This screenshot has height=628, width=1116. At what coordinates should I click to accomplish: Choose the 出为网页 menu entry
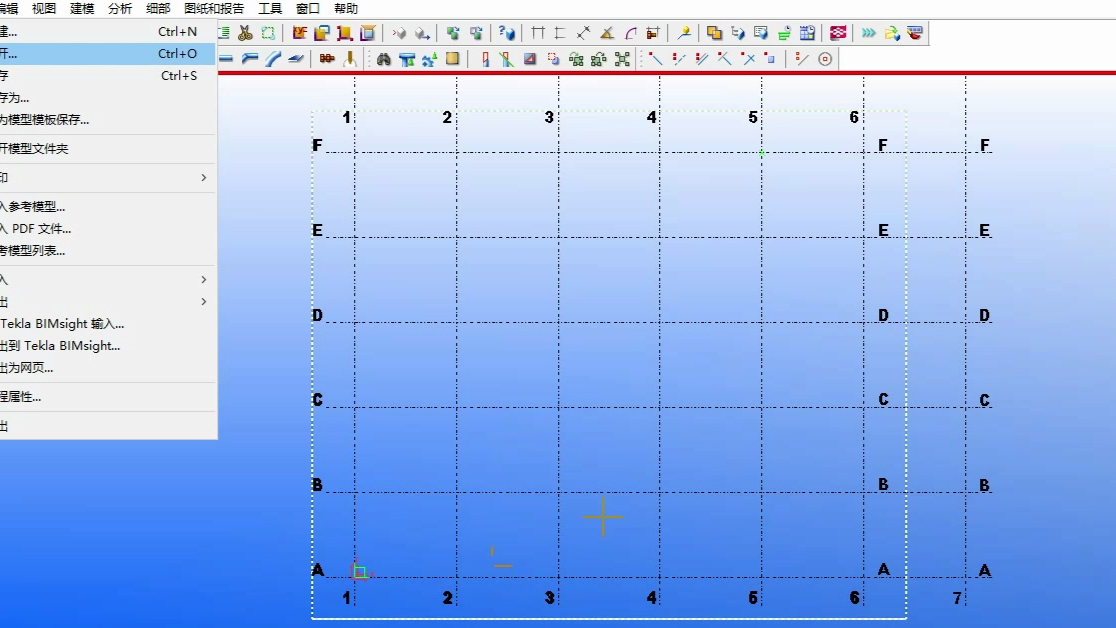(107, 368)
